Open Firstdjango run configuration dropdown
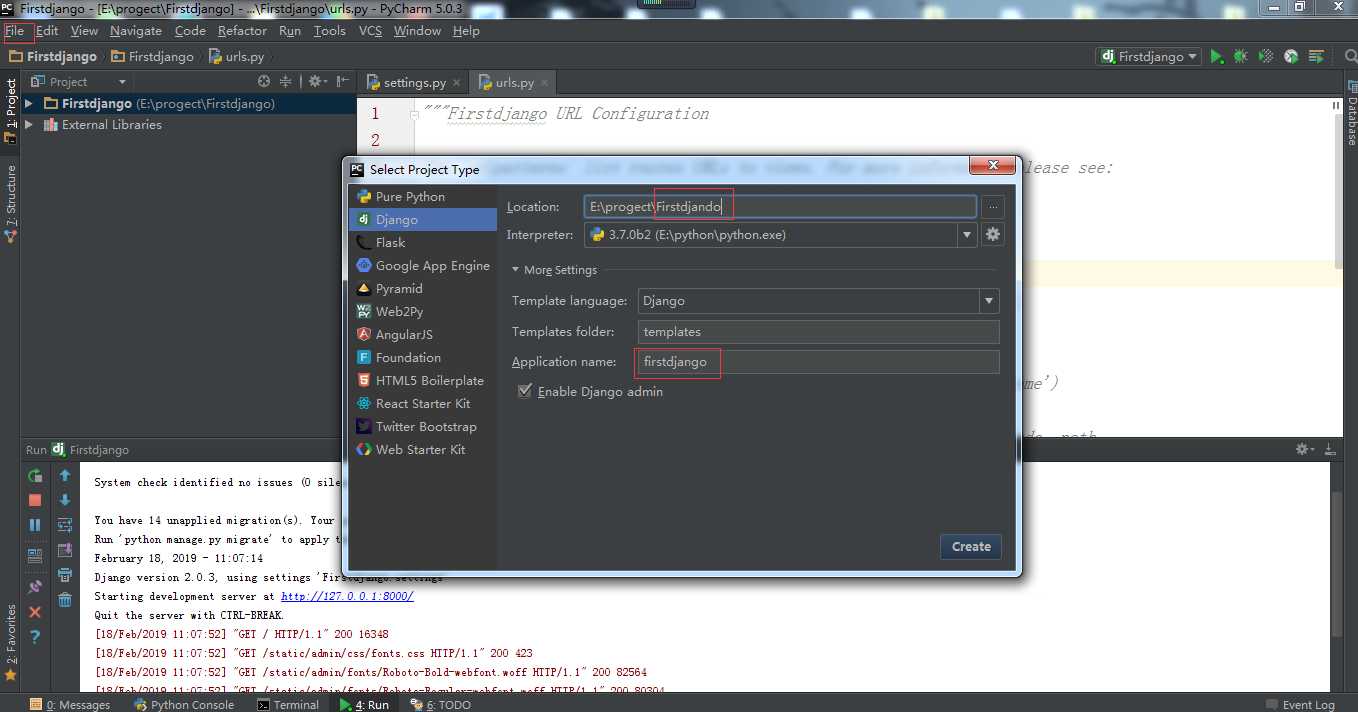Viewport: 1358px width, 712px height. (x=1148, y=57)
